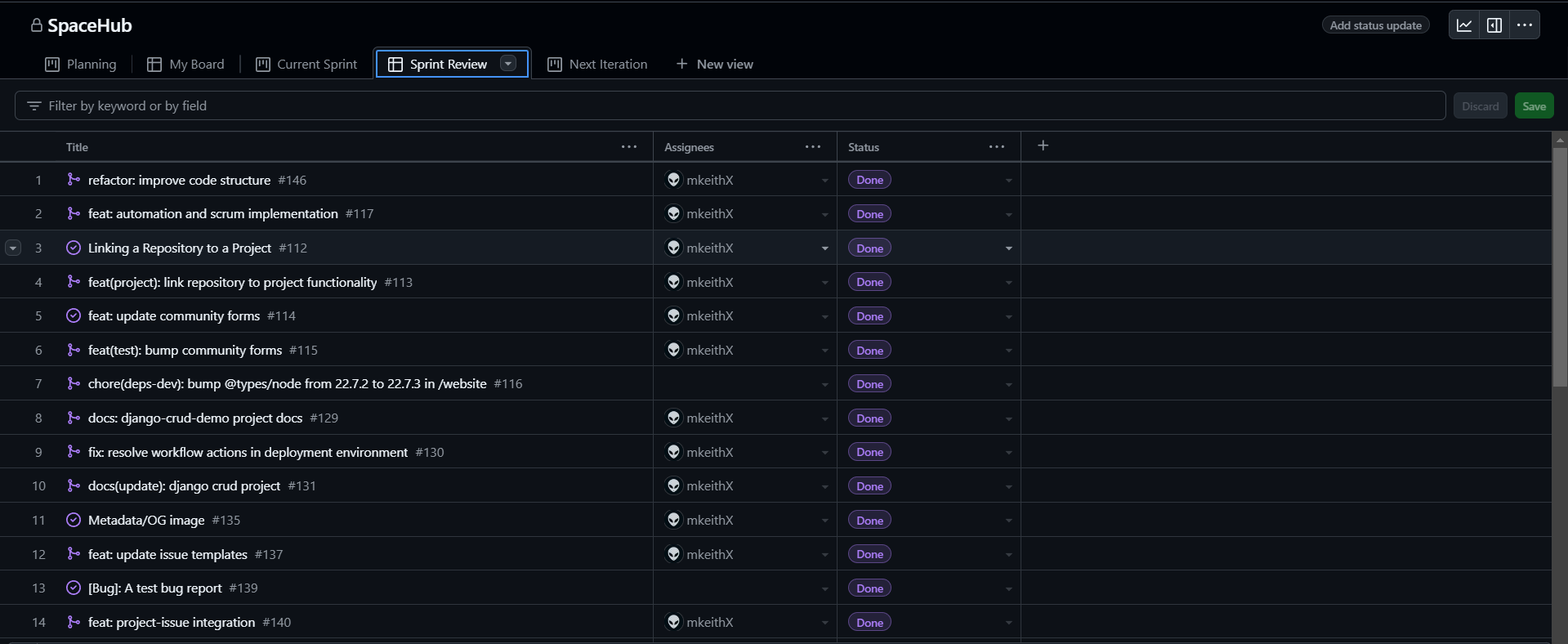Open the Insights chart icon
This screenshot has height=644, width=1568.
[x=1464, y=25]
